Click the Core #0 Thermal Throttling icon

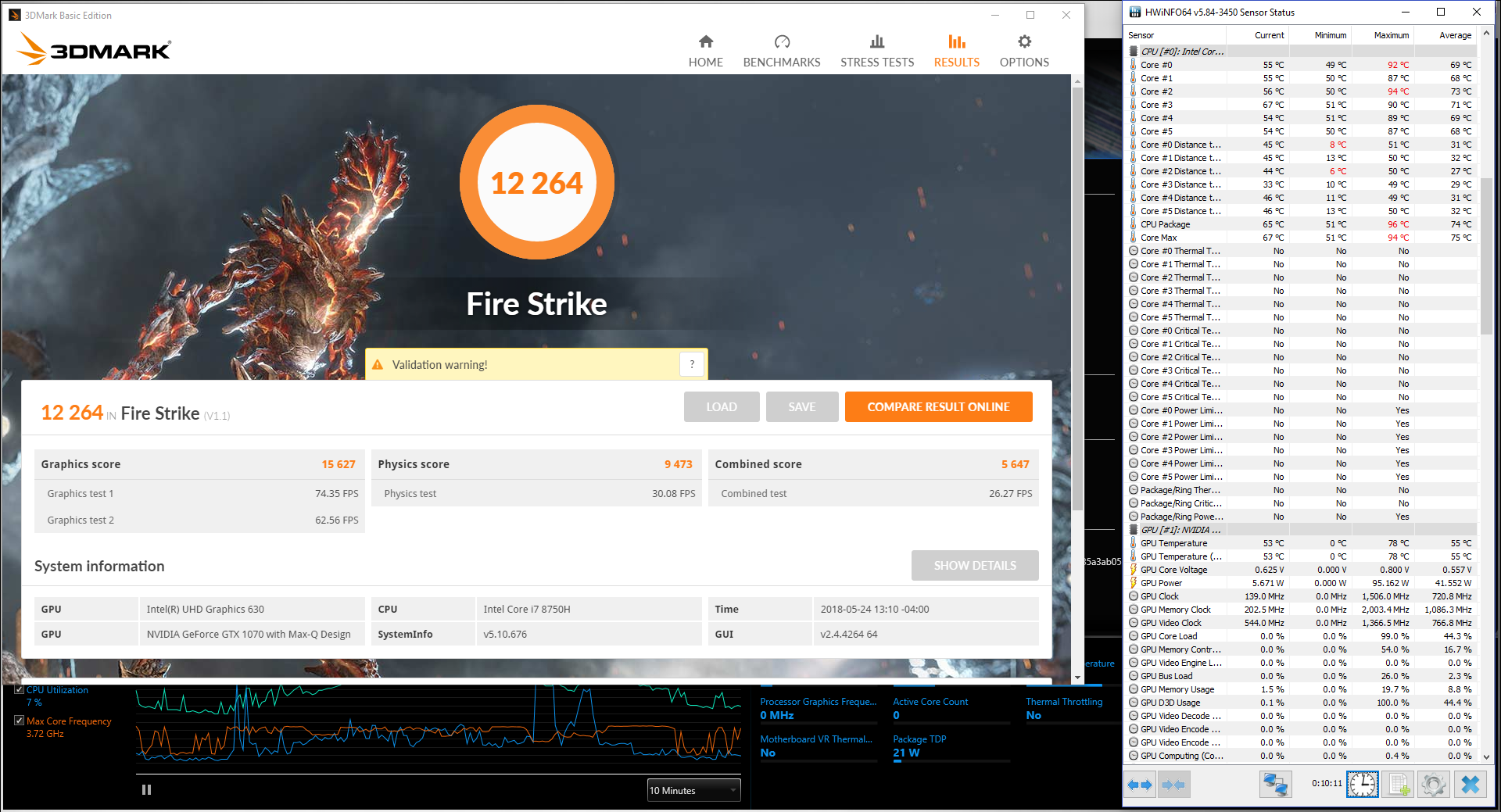pos(1134,251)
